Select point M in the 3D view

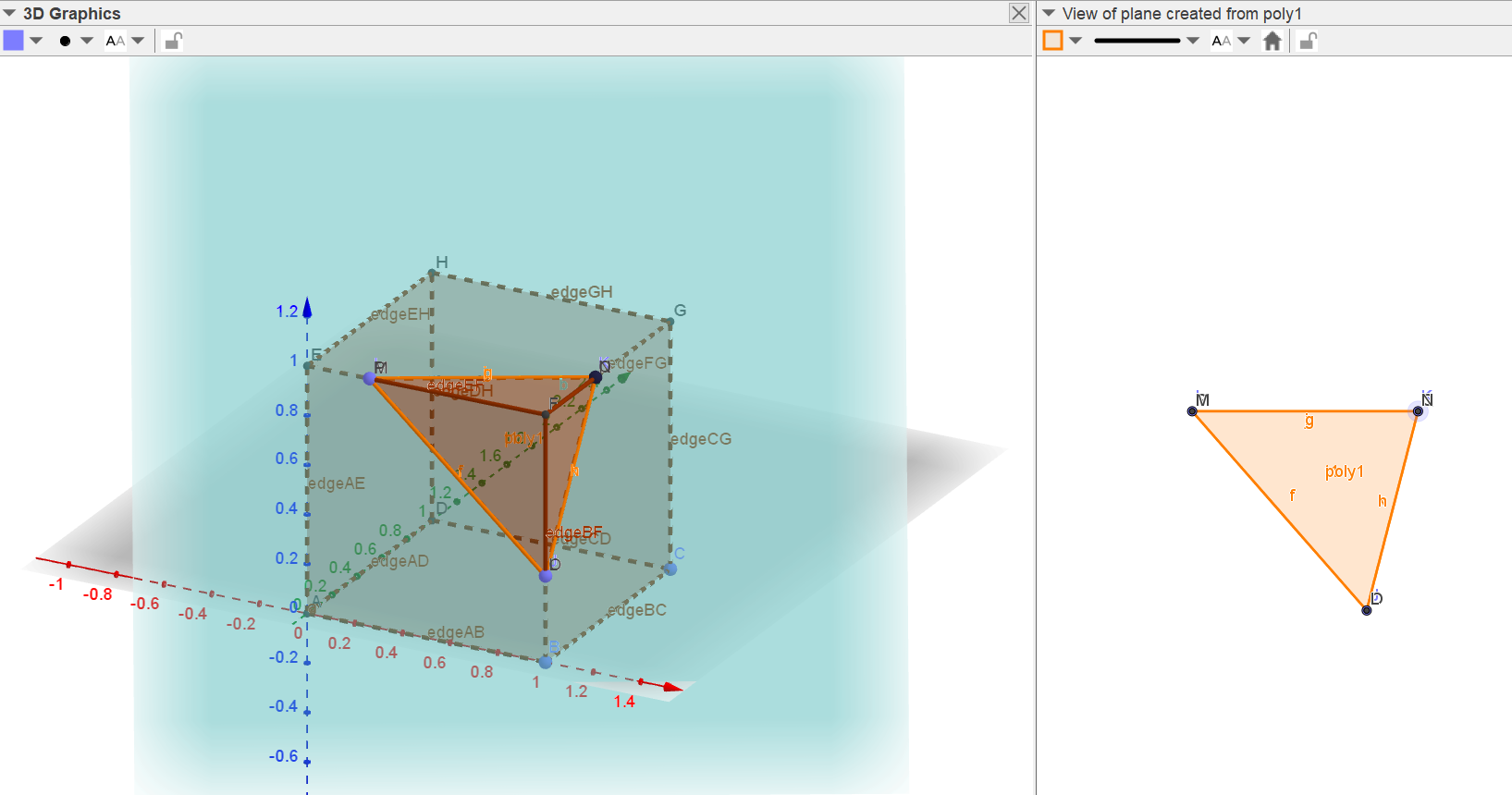[x=371, y=378]
